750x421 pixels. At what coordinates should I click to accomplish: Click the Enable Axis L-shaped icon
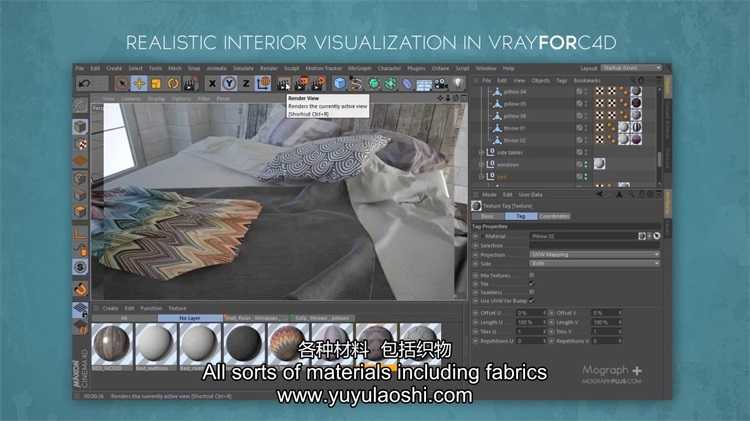[80, 233]
